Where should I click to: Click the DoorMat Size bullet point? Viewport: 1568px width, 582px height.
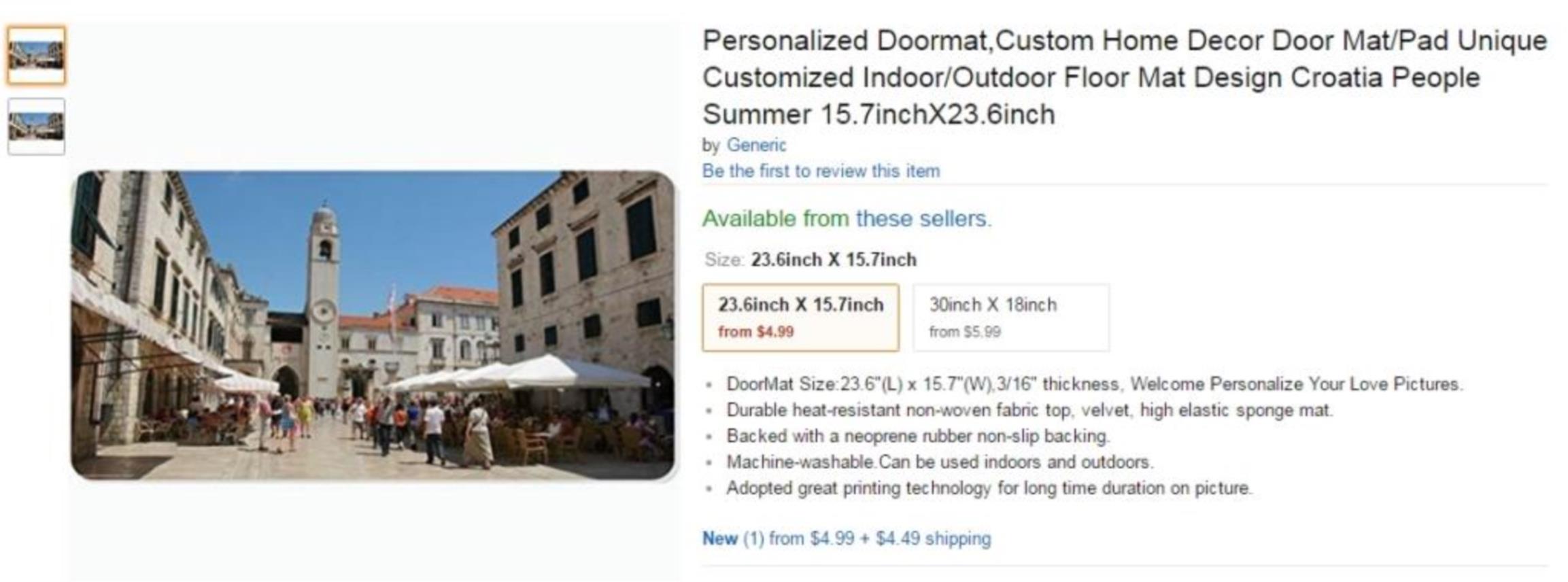(1094, 384)
